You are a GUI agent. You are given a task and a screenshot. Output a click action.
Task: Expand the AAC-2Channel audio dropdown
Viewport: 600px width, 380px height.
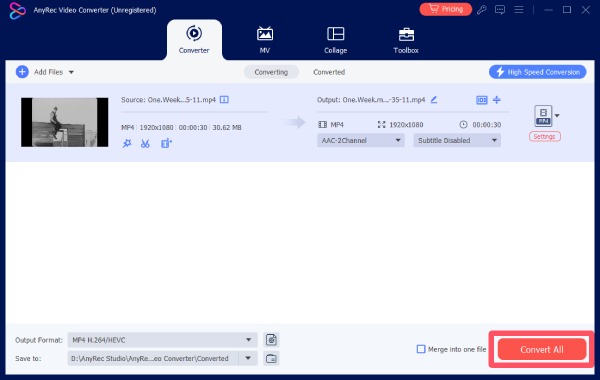(x=360, y=140)
